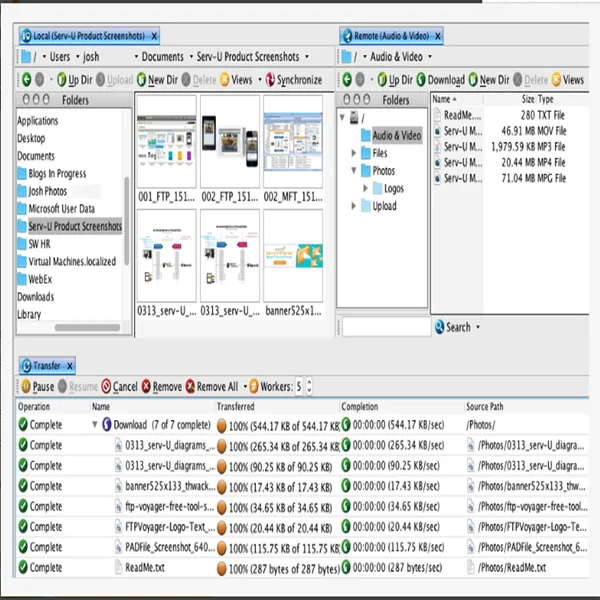
Task: Click the Upload button in Local toolbar
Action: coord(114,80)
